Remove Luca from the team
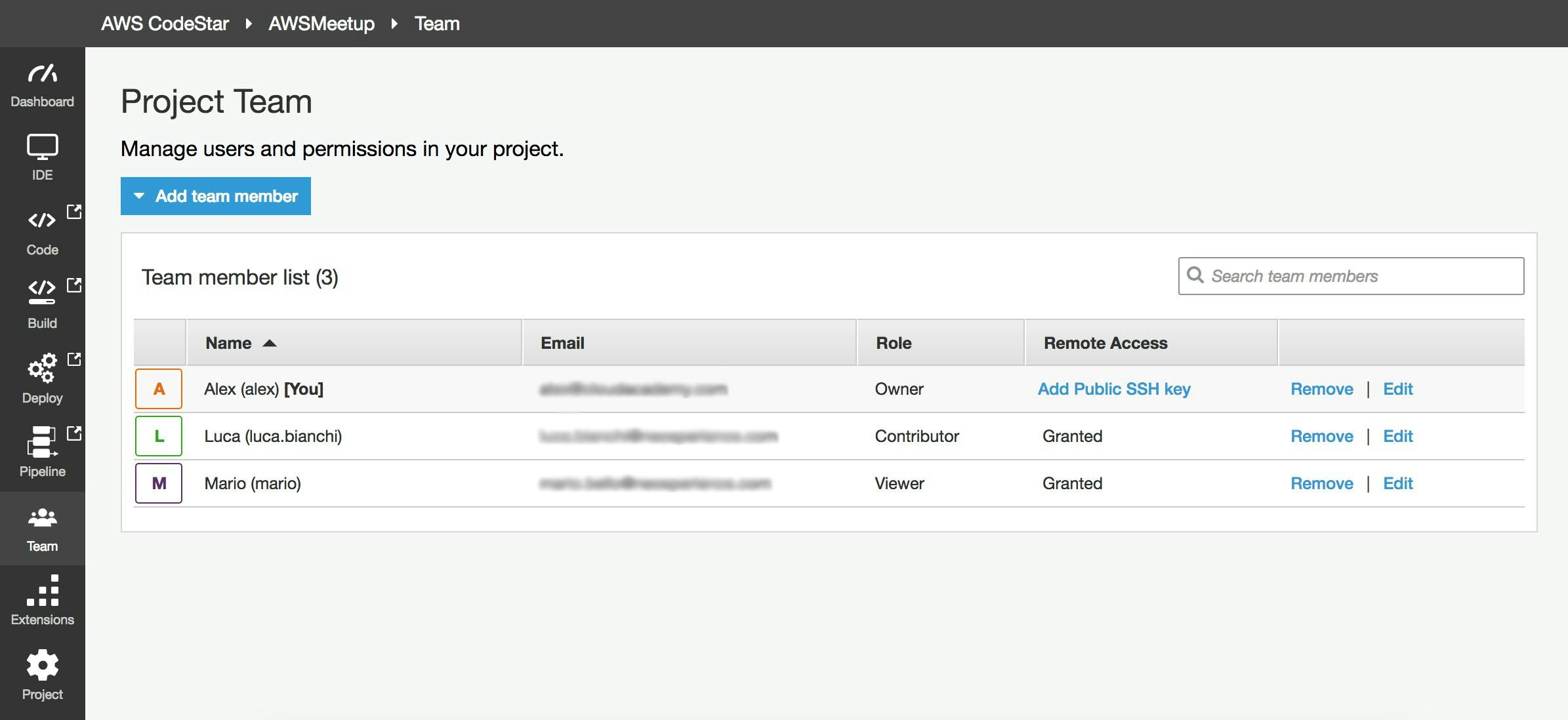 1321,435
